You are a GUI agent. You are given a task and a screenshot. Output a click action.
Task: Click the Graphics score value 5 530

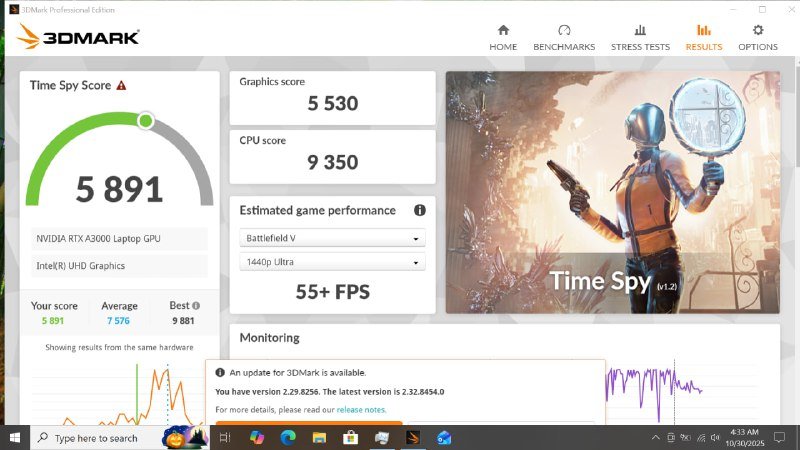(333, 104)
